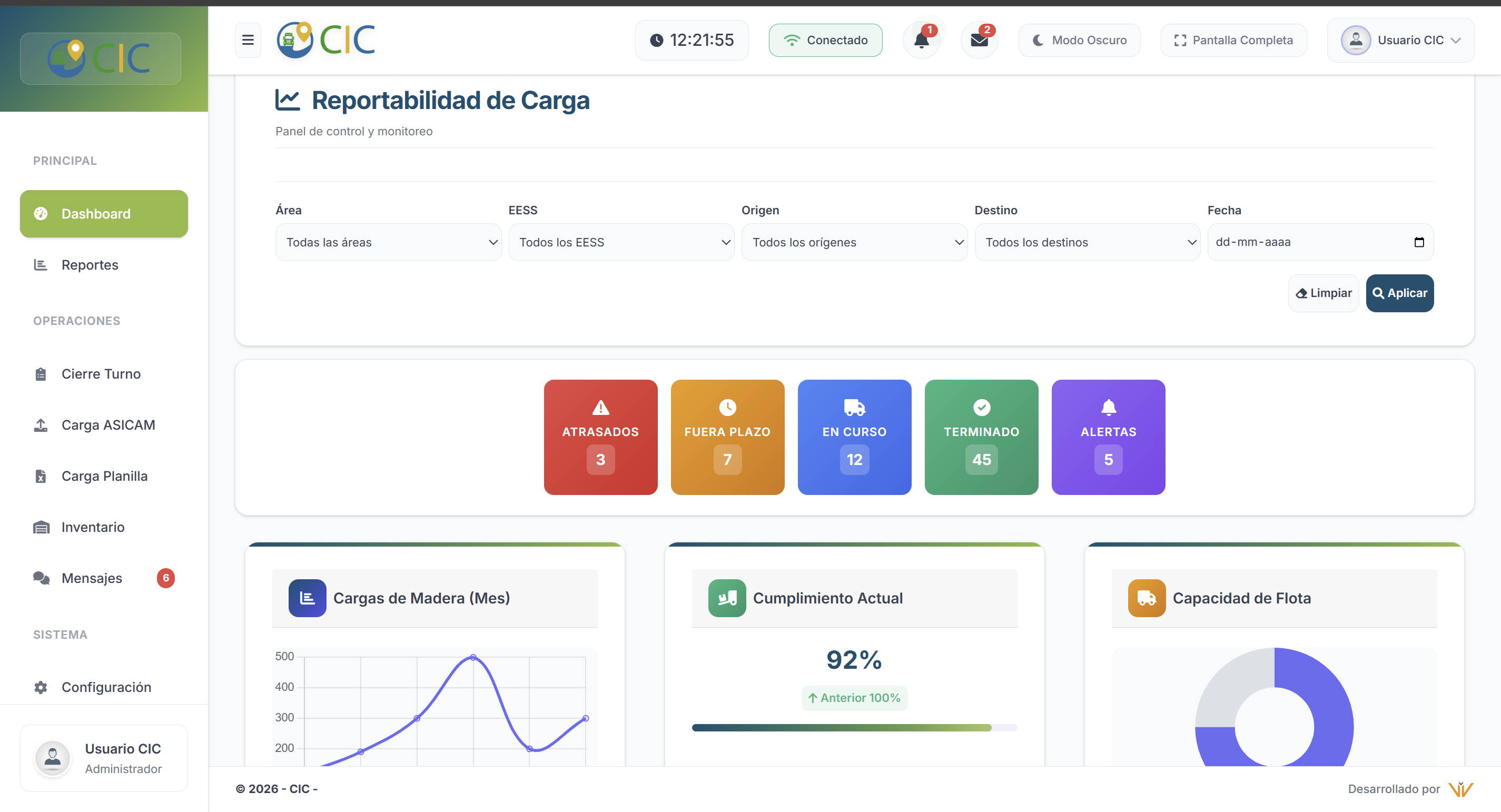Click the Cargas de Madera chart icon

pos(307,598)
